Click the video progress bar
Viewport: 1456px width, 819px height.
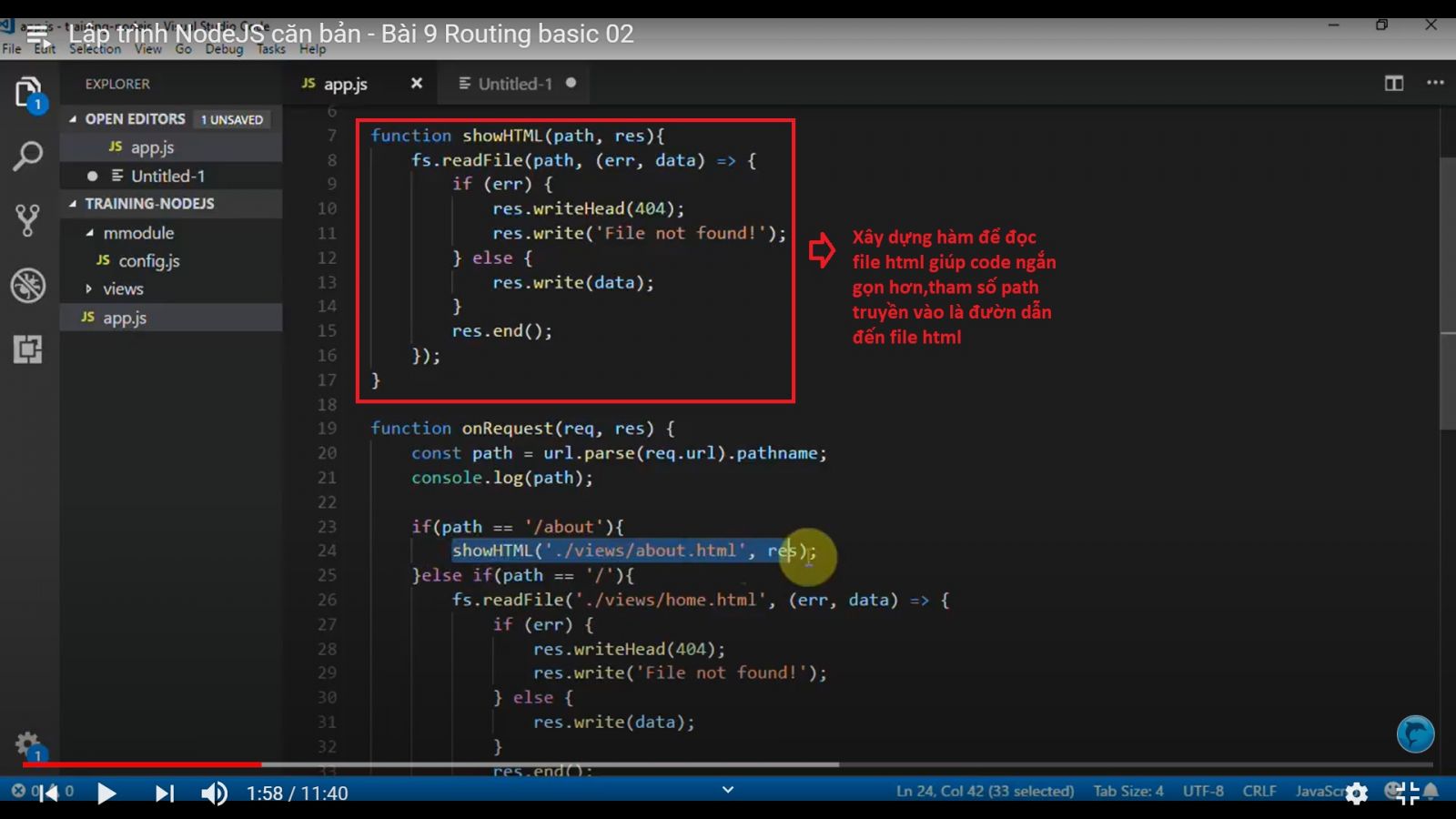point(728,764)
